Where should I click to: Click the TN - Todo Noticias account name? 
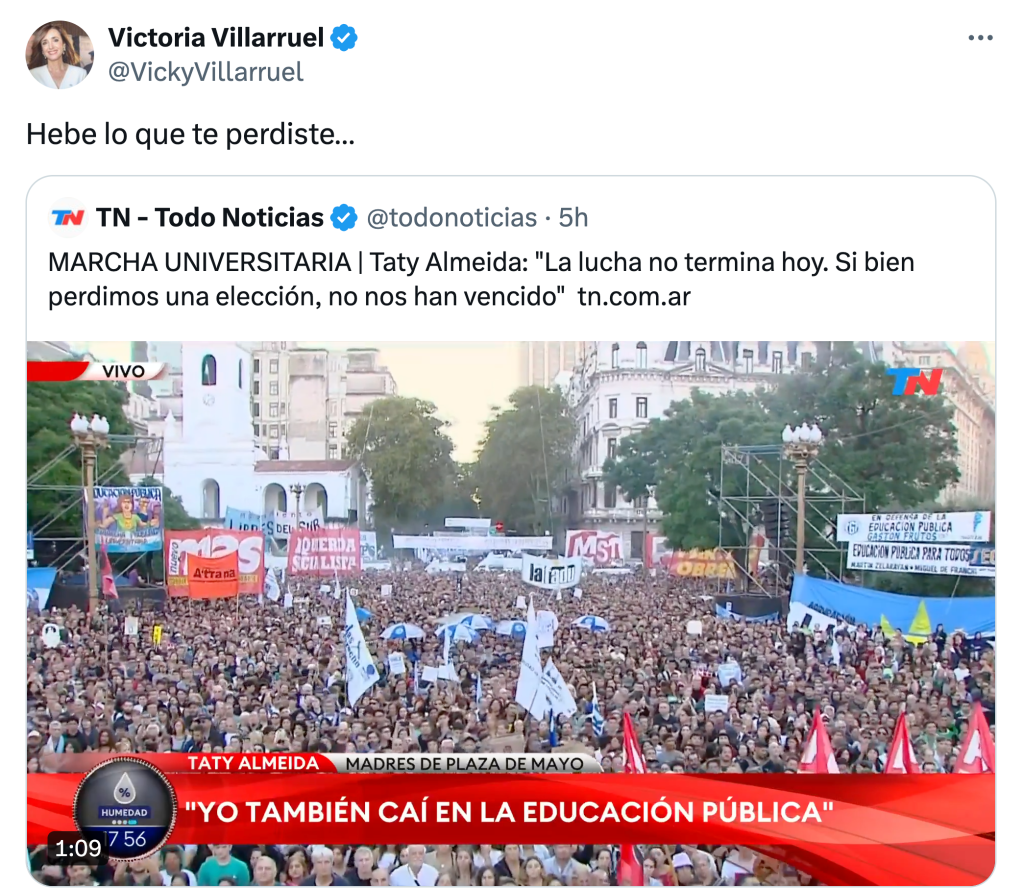pyautogui.click(x=210, y=218)
